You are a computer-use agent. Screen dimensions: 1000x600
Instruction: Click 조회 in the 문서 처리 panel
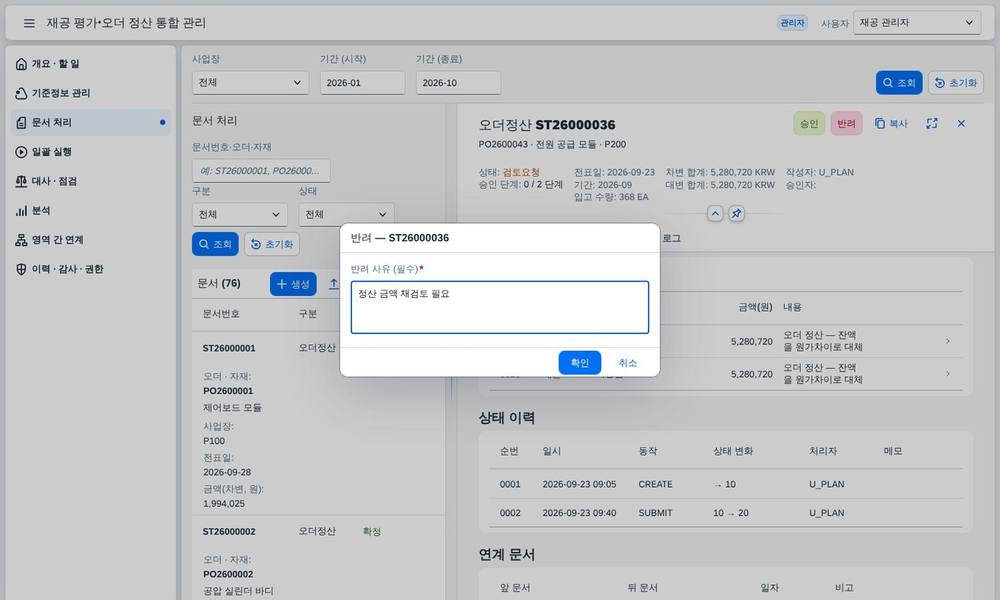215,244
